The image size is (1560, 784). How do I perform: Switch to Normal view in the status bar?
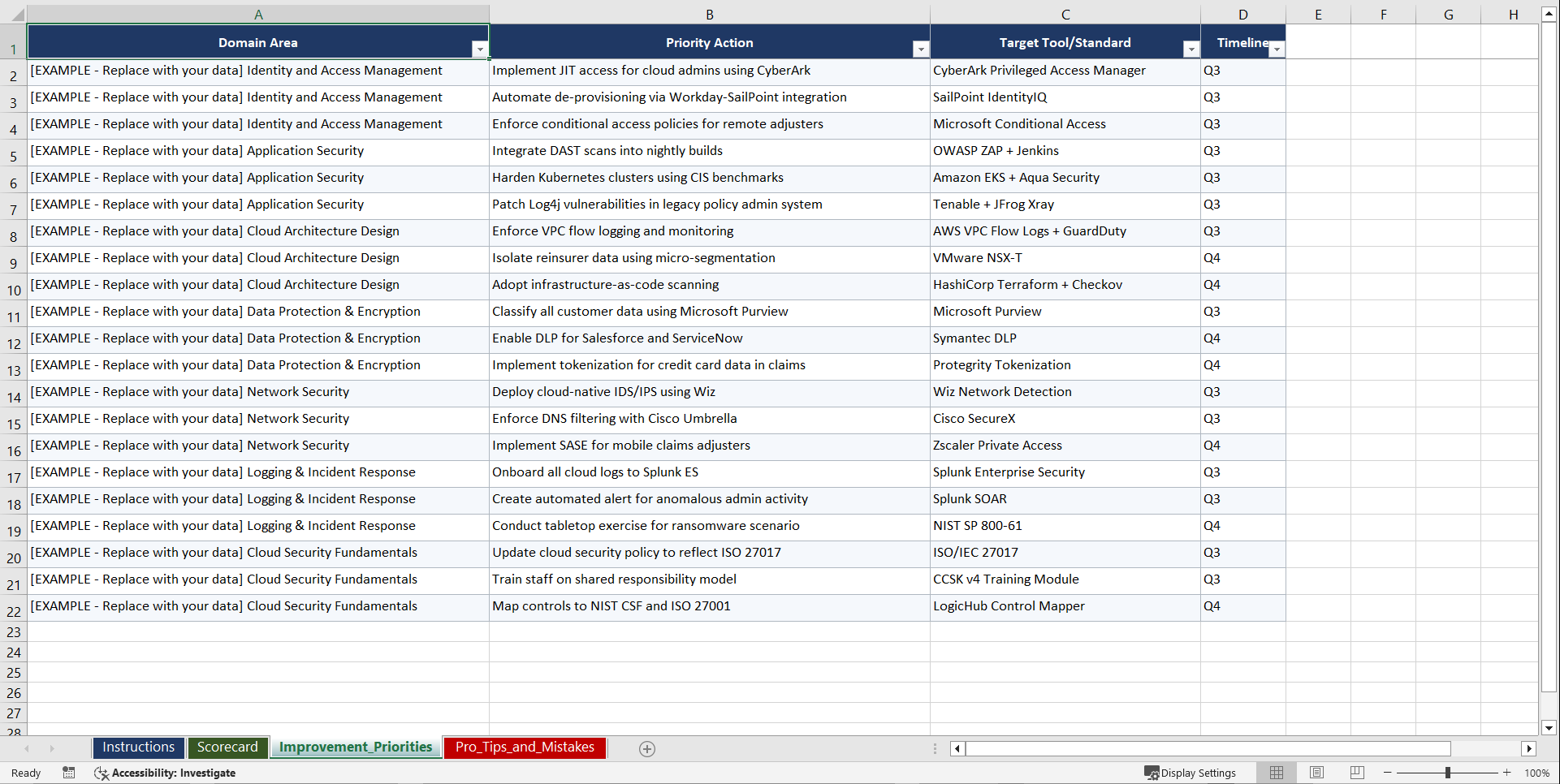tap(1276, 773)
